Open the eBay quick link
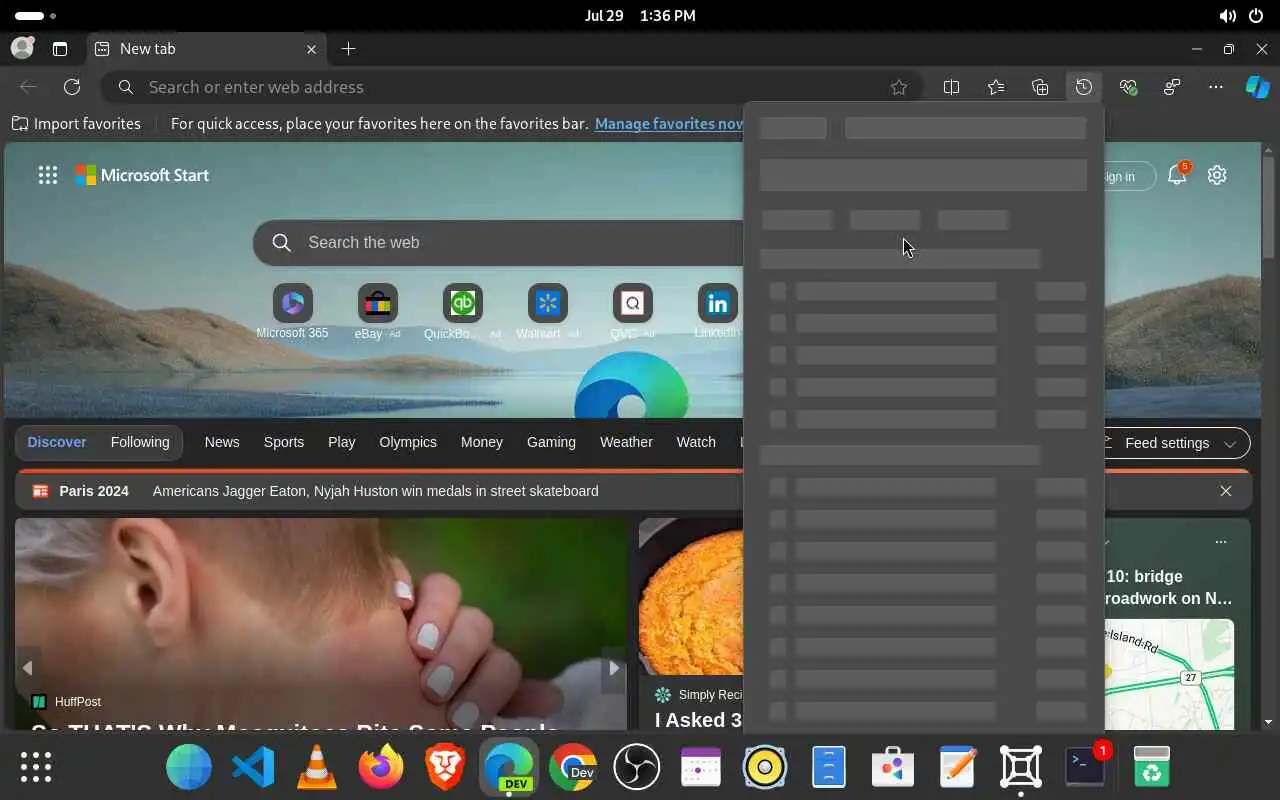1280x800 pixels. click(377, 311)
